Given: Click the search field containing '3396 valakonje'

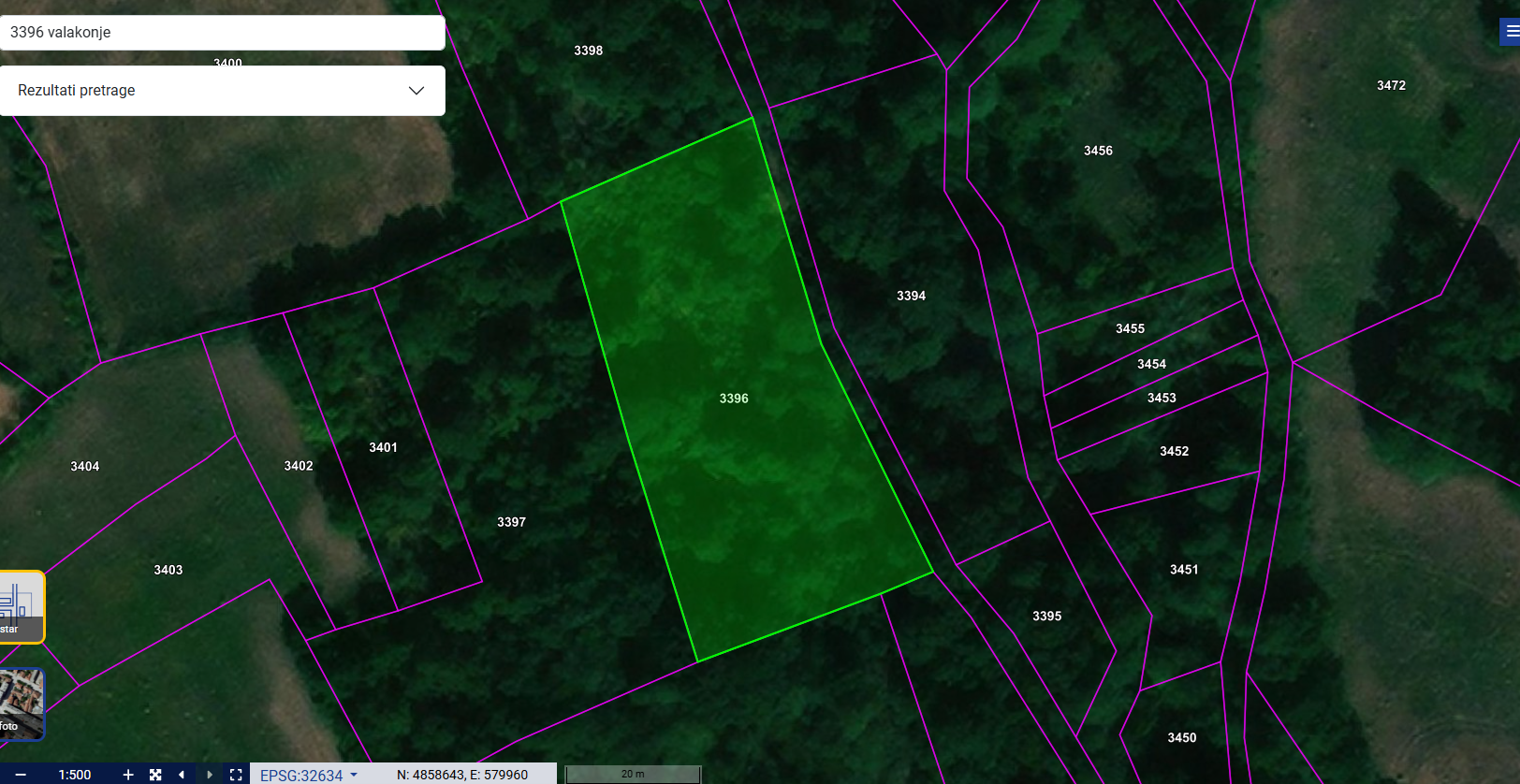Looking at the screenshot, I should click(223, 32).
